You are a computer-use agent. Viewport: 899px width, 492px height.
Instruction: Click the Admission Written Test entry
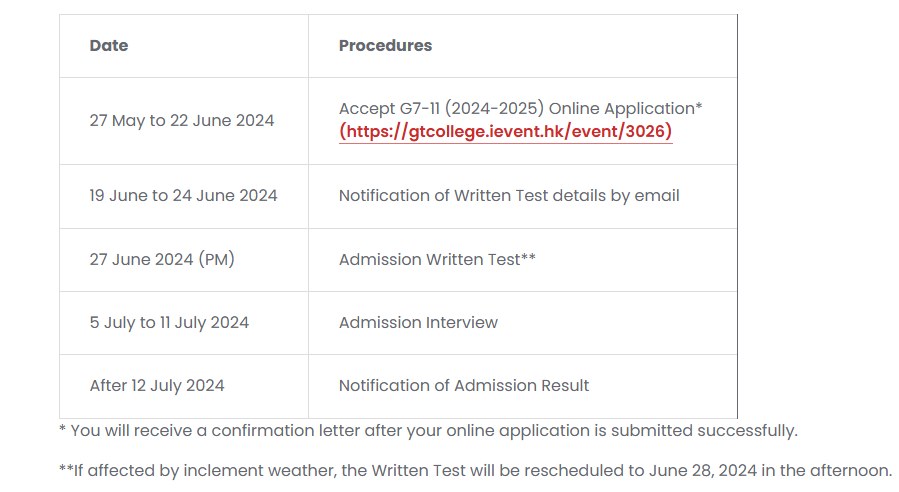coord(437,259)
